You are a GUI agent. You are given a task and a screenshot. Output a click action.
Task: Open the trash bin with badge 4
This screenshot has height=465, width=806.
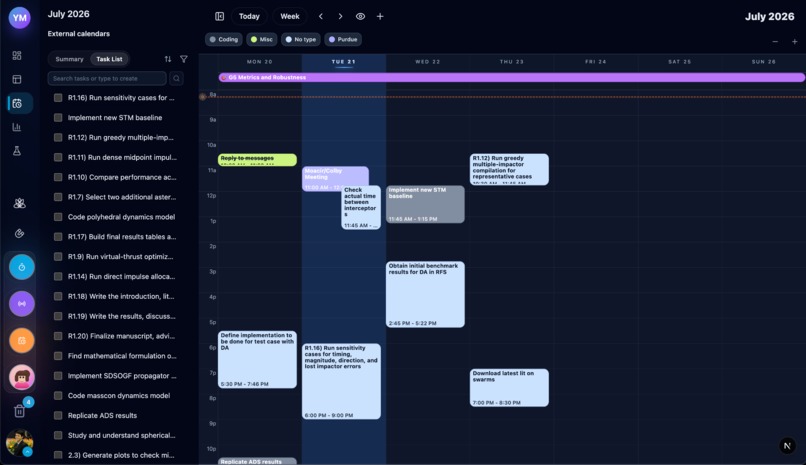[20, 411]
